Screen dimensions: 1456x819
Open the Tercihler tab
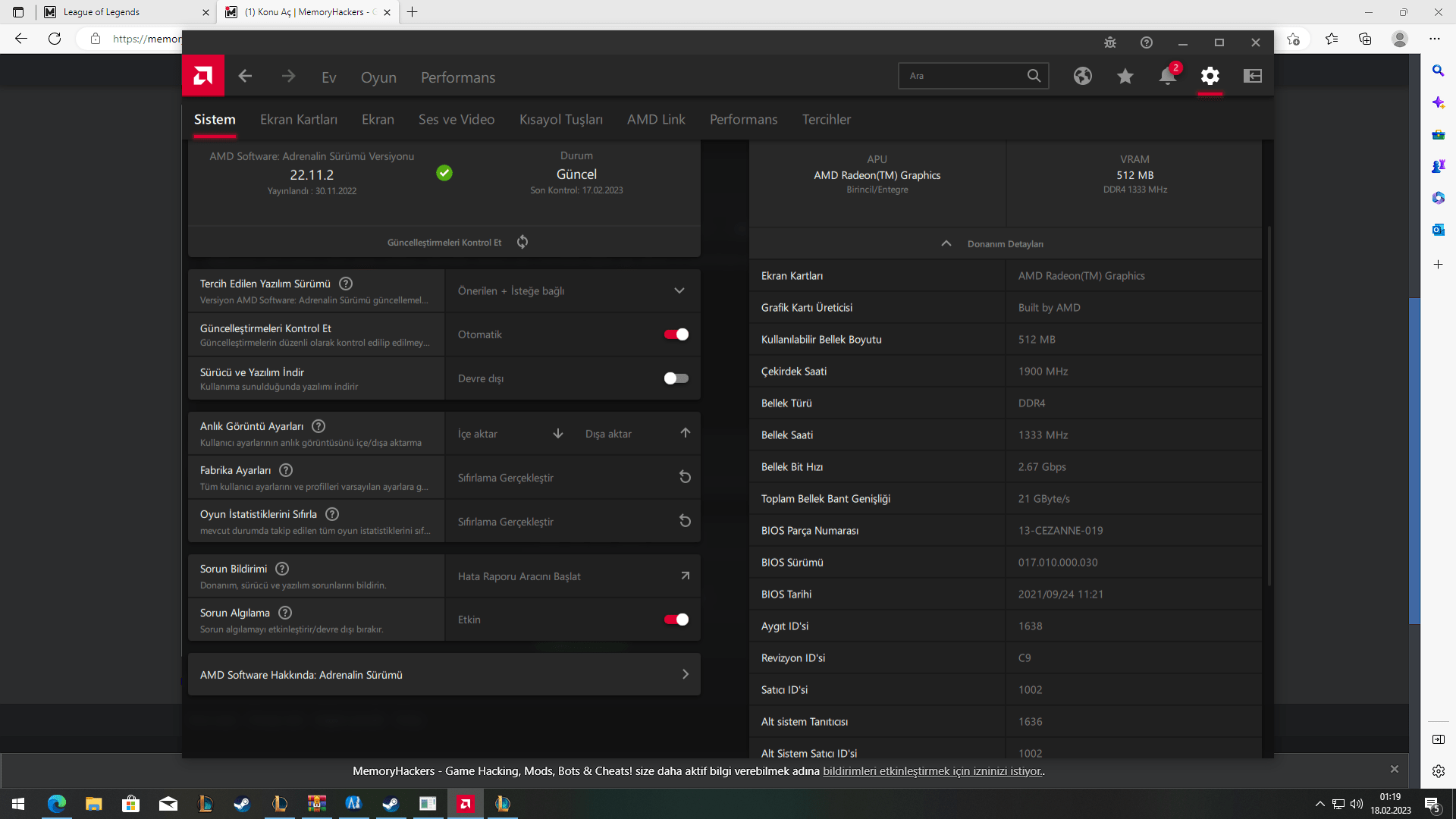[827, 120]
